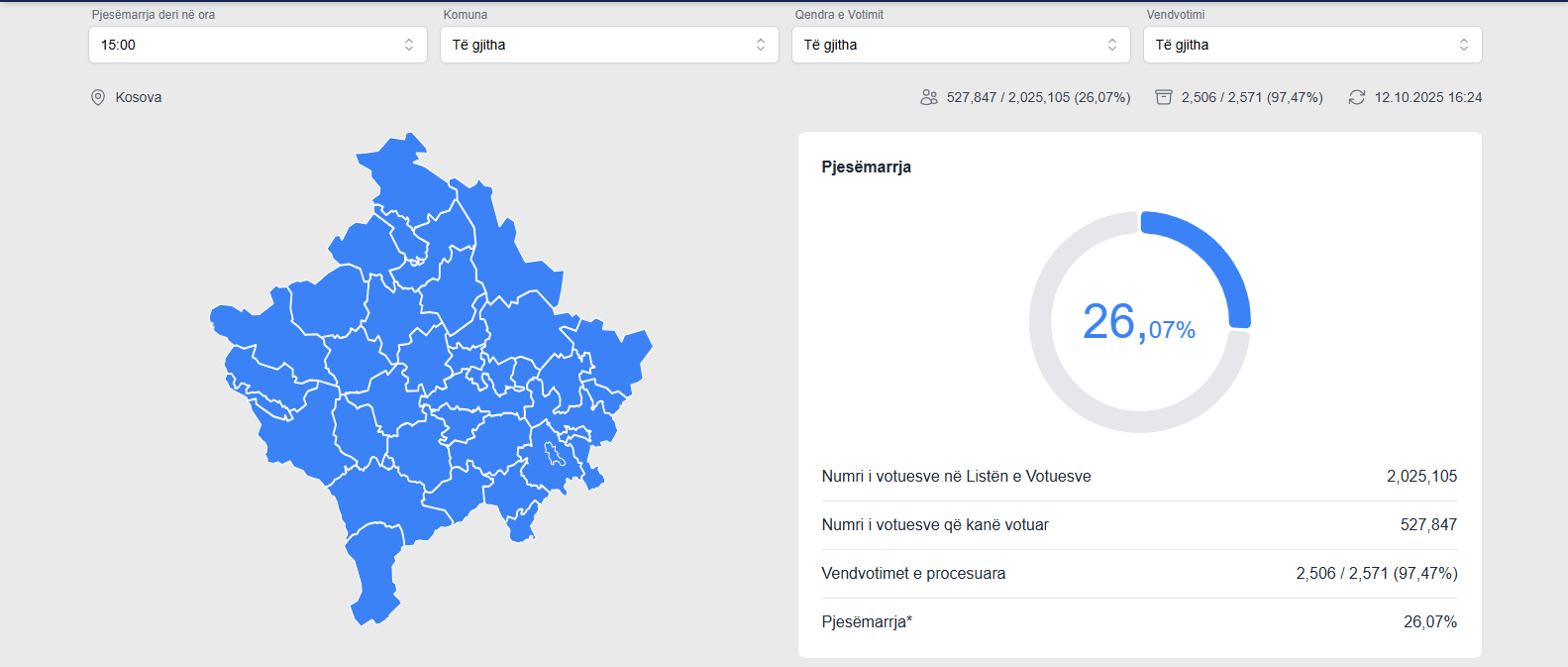
Task: Click the refresh icon beside the timestamp
Action: 1357,97
